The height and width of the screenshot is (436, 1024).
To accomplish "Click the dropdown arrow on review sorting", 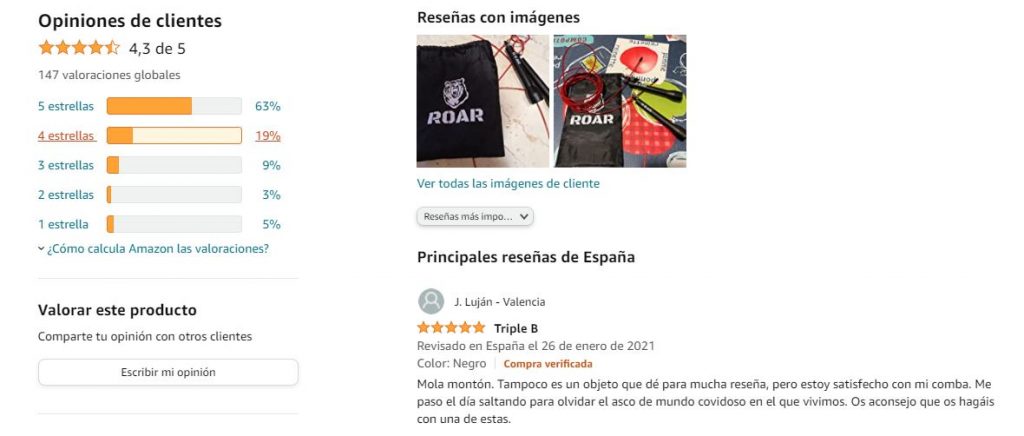I will point(524,217).
